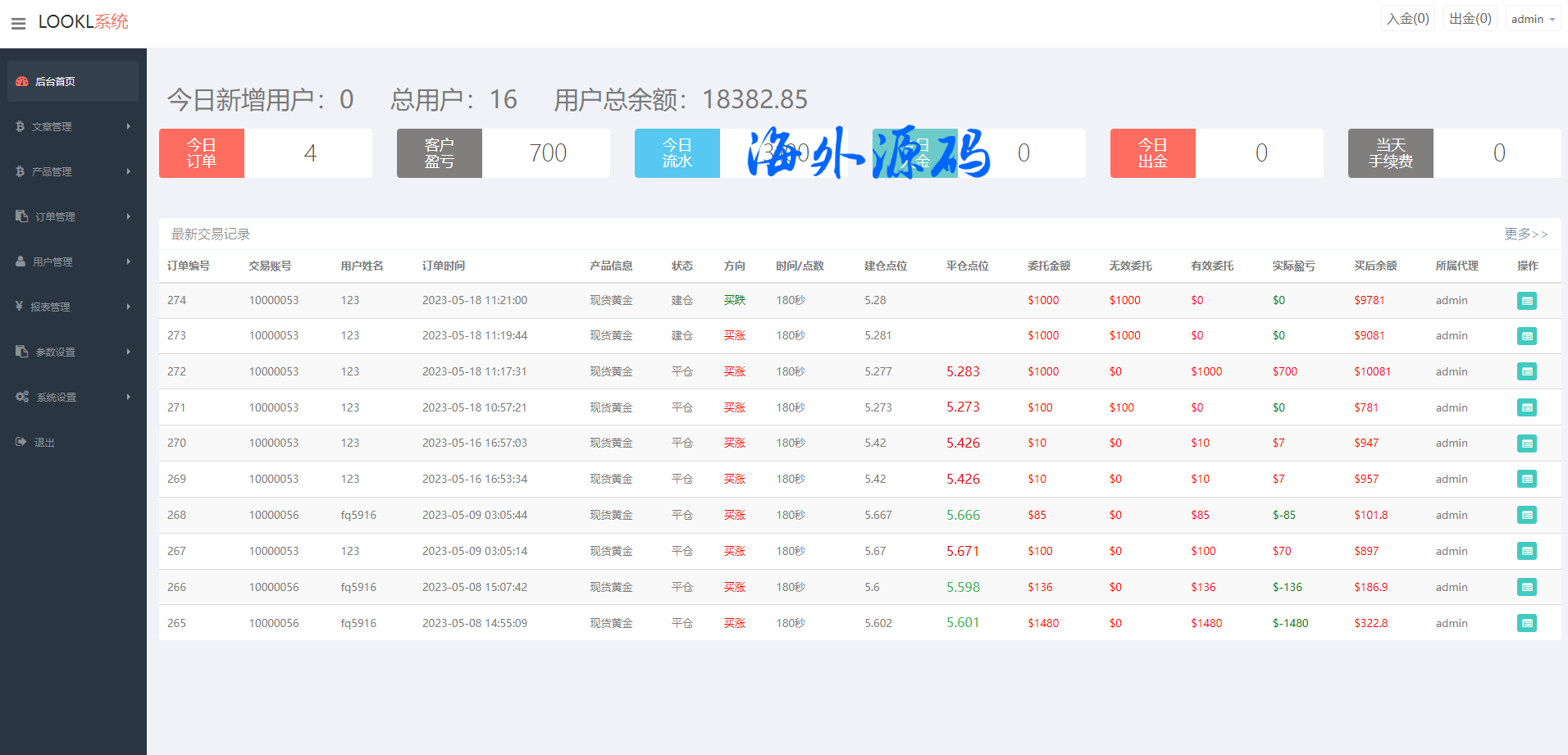Click the action icon for order 268
This screenshot has height=755, width=1568.
(1526, 516)
